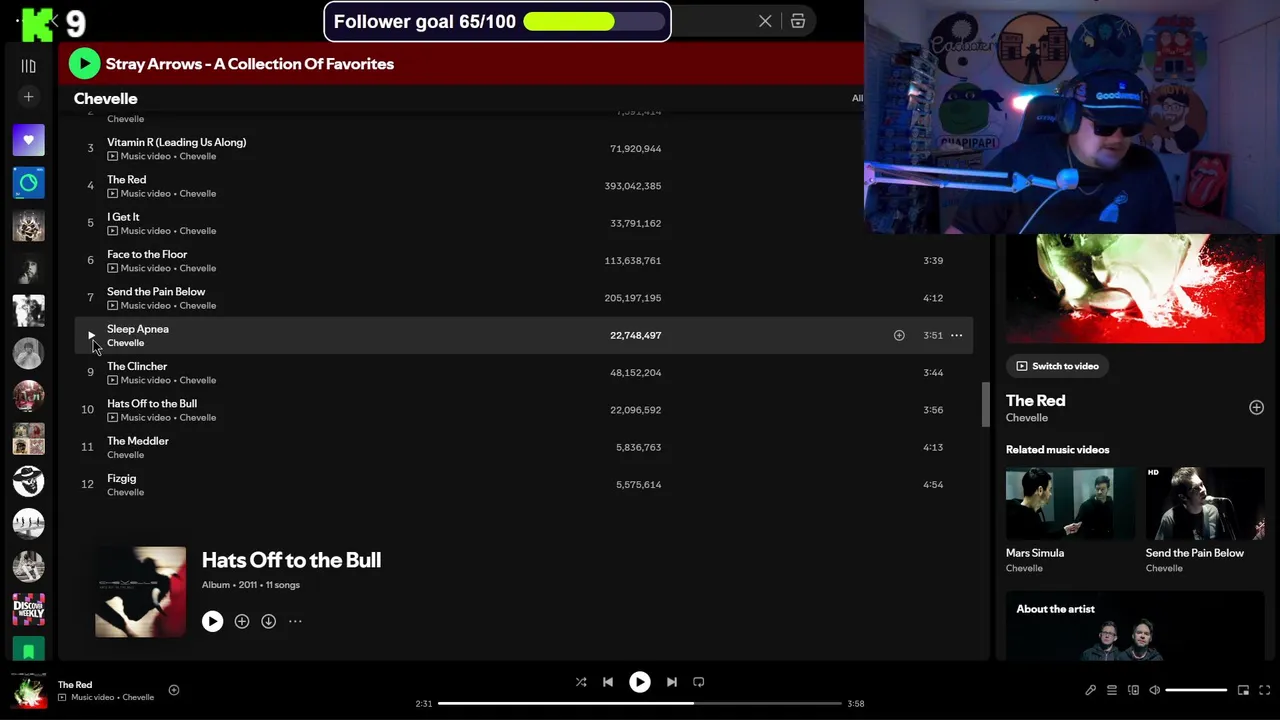Adjust the volume slider
Viewport: 1280px width, 720px height.
pos(1196,690)
